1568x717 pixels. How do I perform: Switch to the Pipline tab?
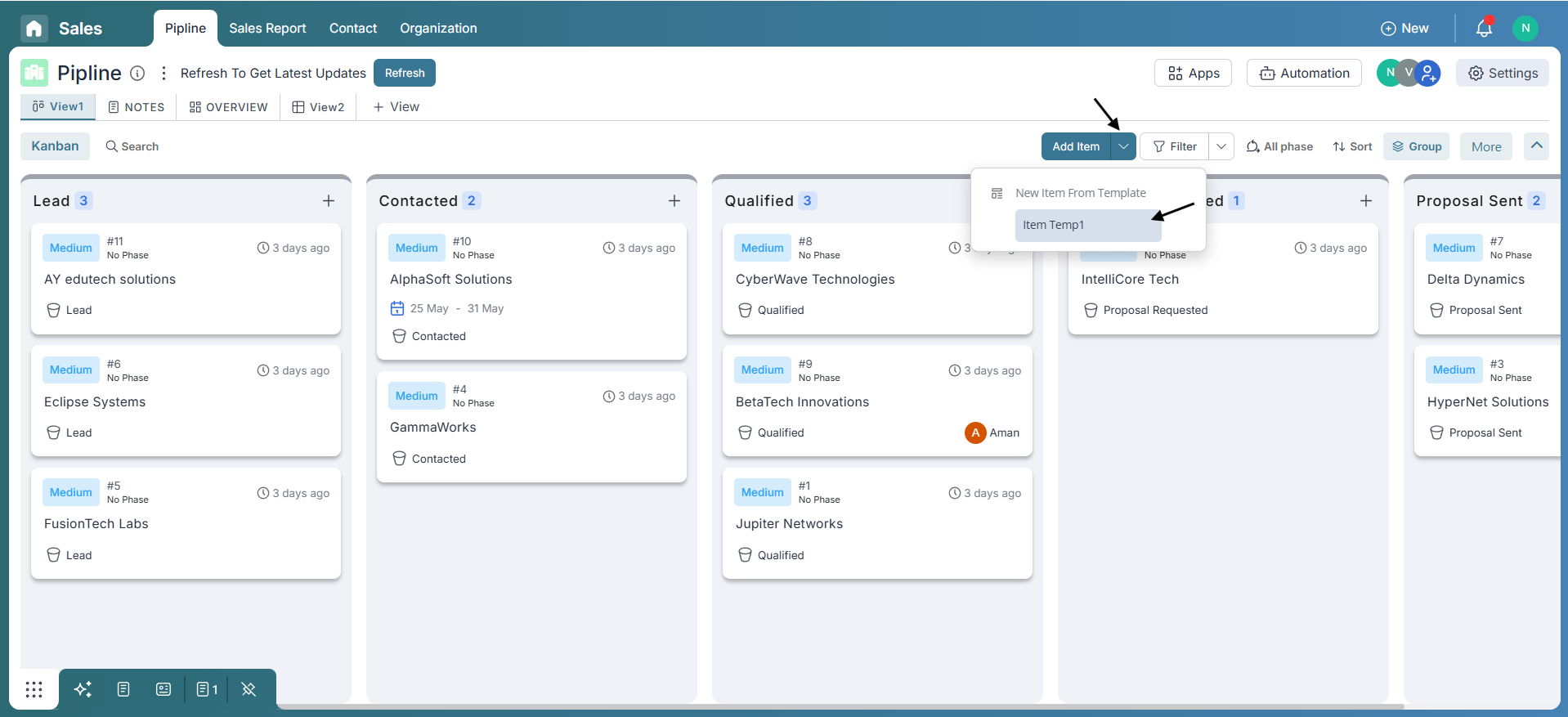point(186,28)
